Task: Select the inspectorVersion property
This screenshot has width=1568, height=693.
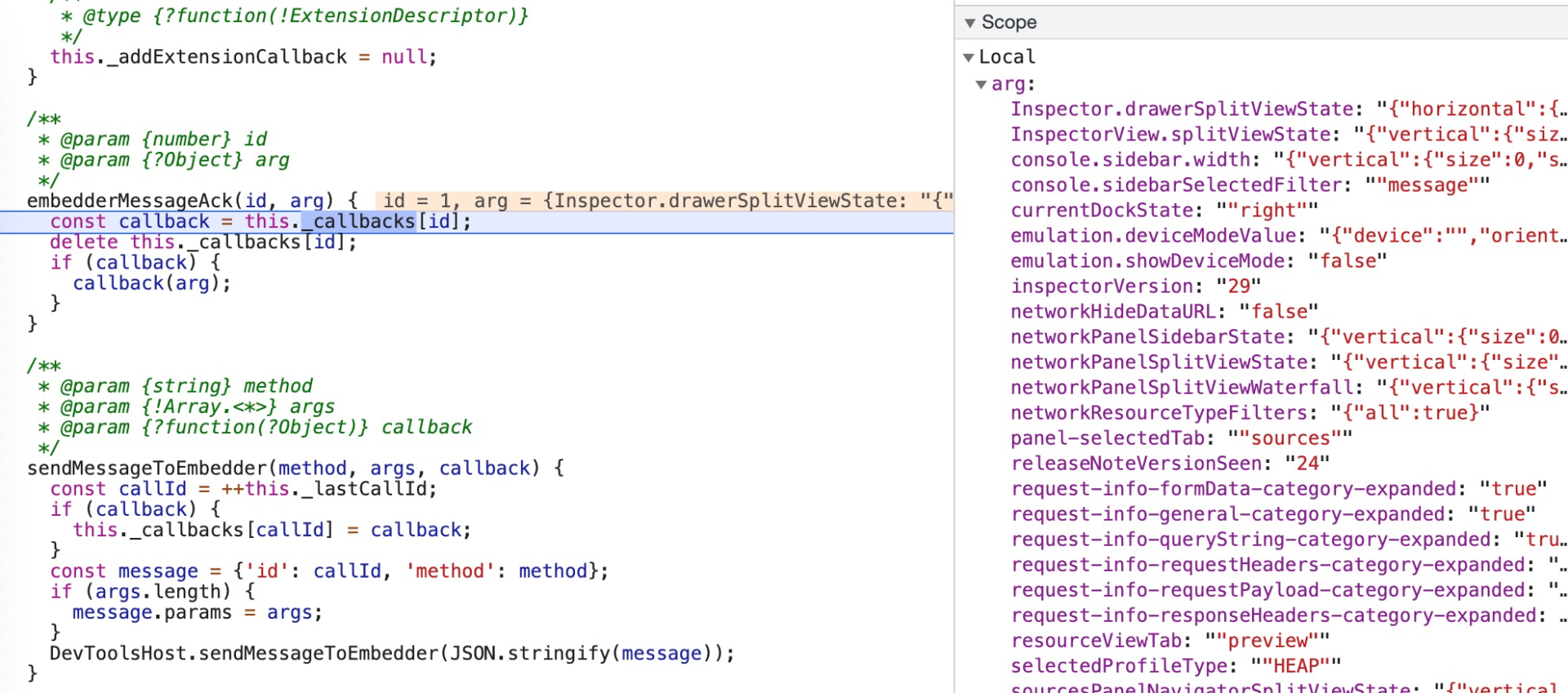Action: click(1102, 287)
